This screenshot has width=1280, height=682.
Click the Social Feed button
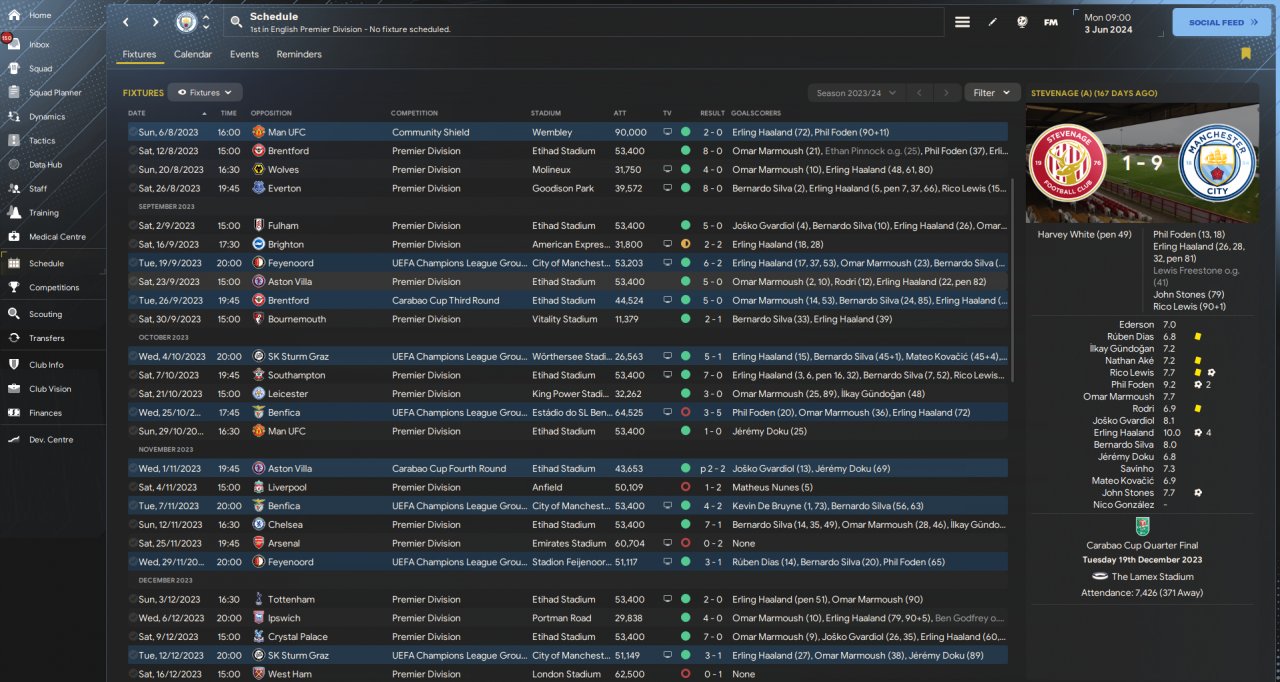(1221, 22)
